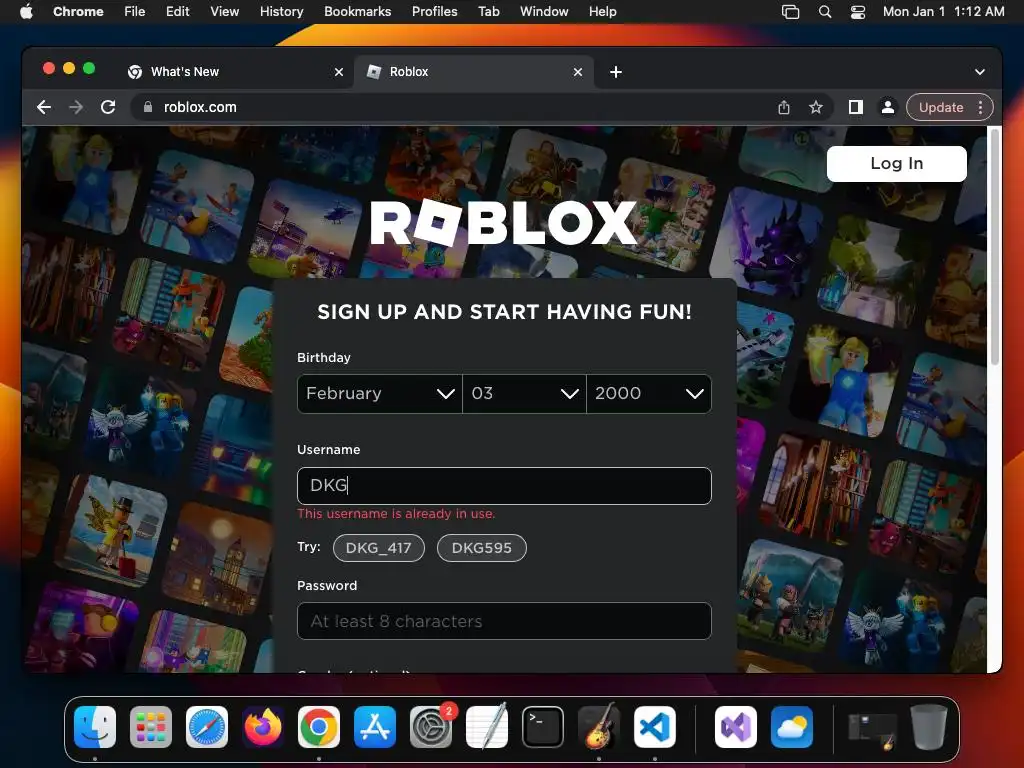Image resolution: width=1024 pixels, height=768 pixels.
Task: Open Weather app from the Dock
Action: [792, 727]
